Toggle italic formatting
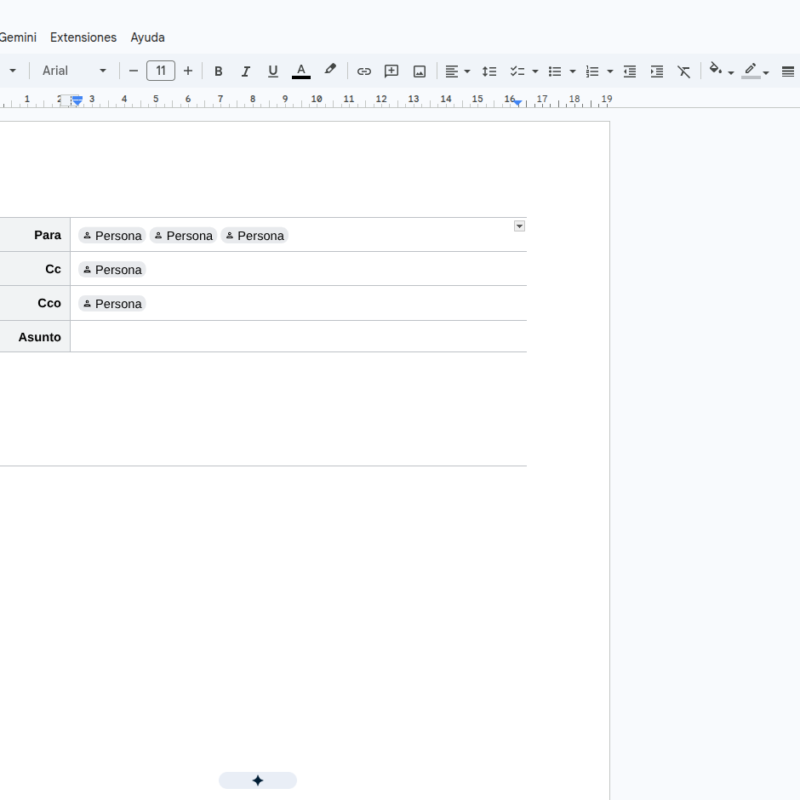 [245, 71]
